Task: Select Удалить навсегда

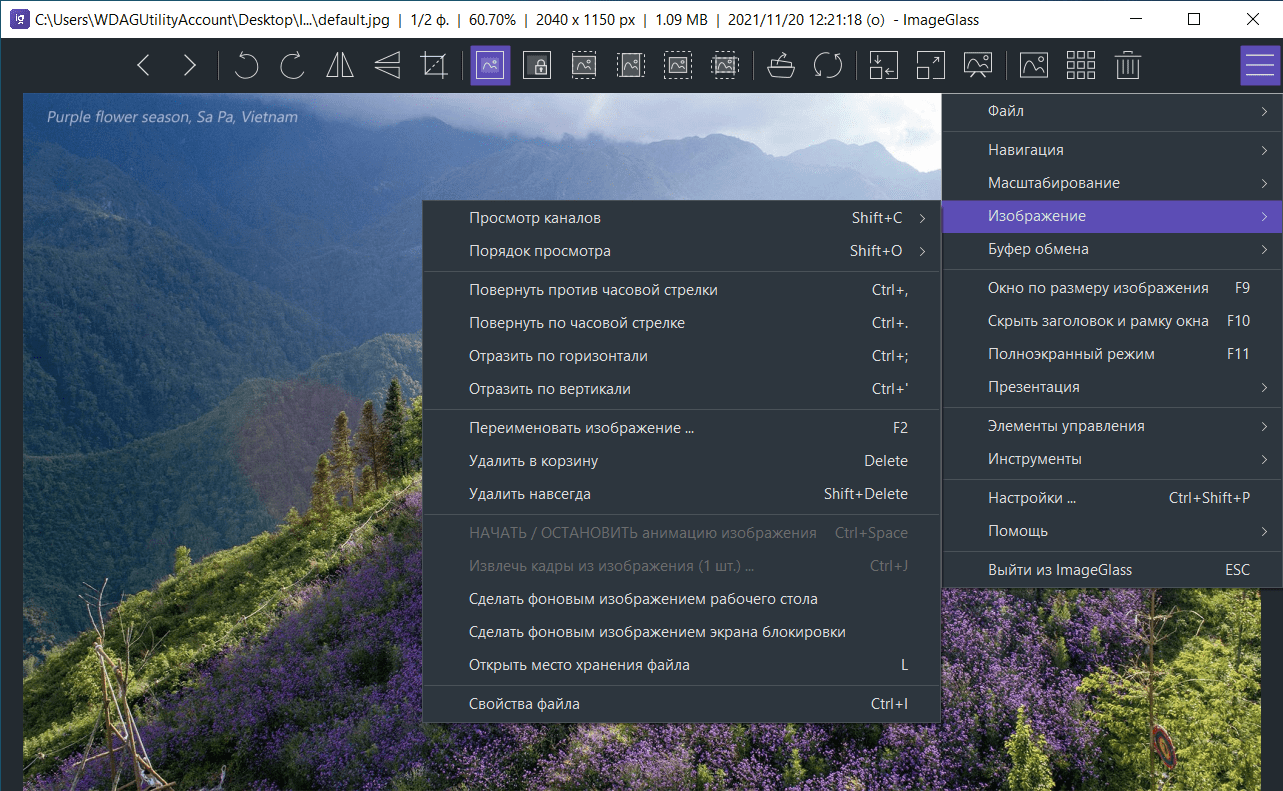Action: click(x=681, y=494)
